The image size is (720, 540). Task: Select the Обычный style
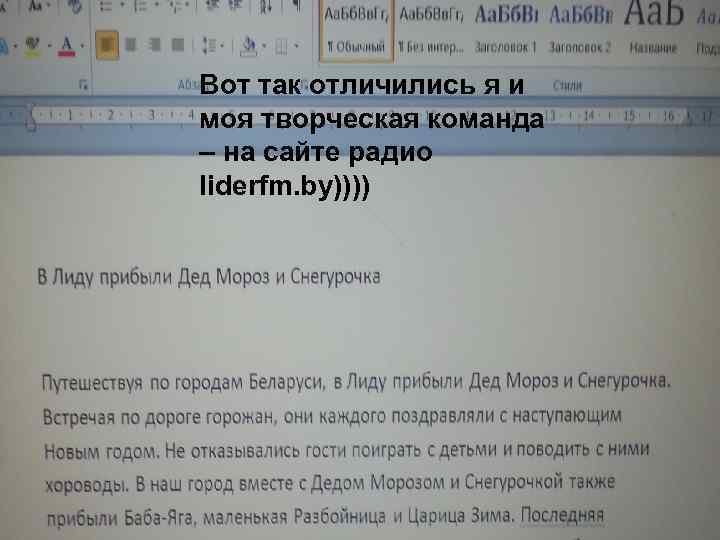point(356,30)
